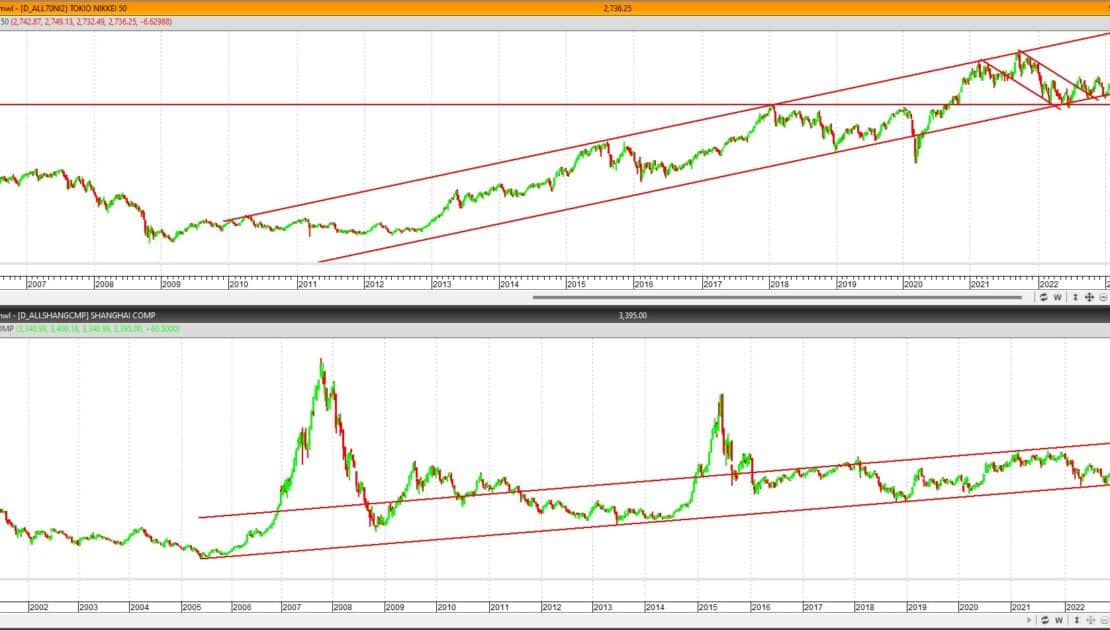Click the Nikkei OHLC values legend text
This screenshot has height=630, width=1110.
(86, 22)
